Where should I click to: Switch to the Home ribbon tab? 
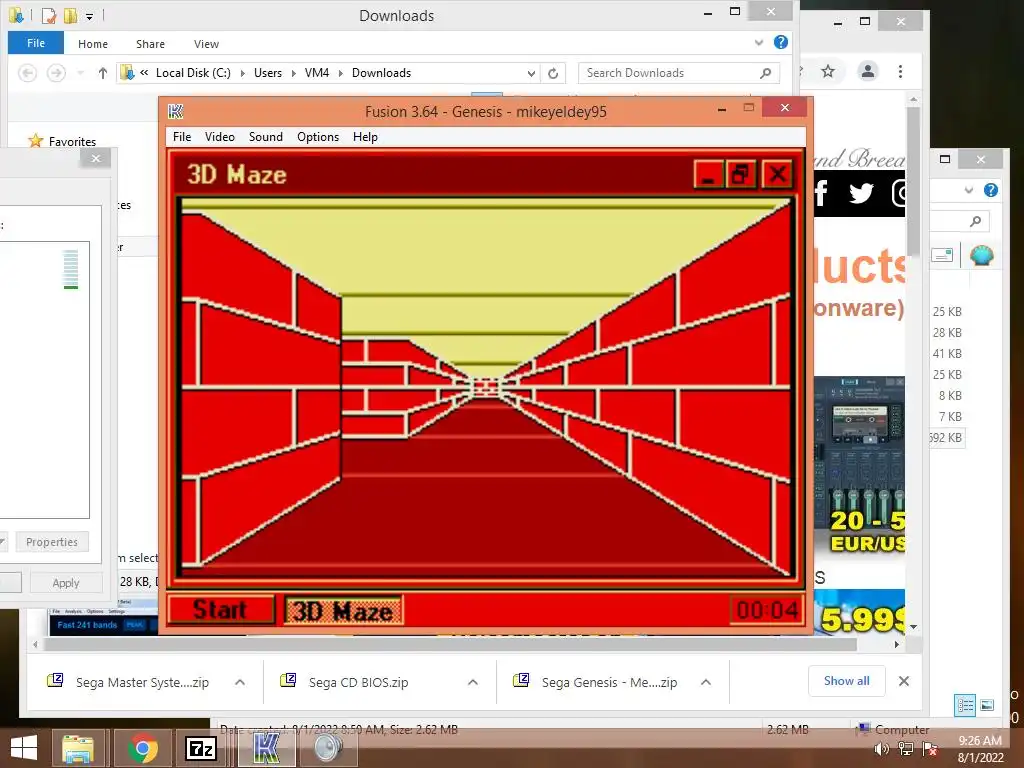pyautogui.click(x=93, y=44)
